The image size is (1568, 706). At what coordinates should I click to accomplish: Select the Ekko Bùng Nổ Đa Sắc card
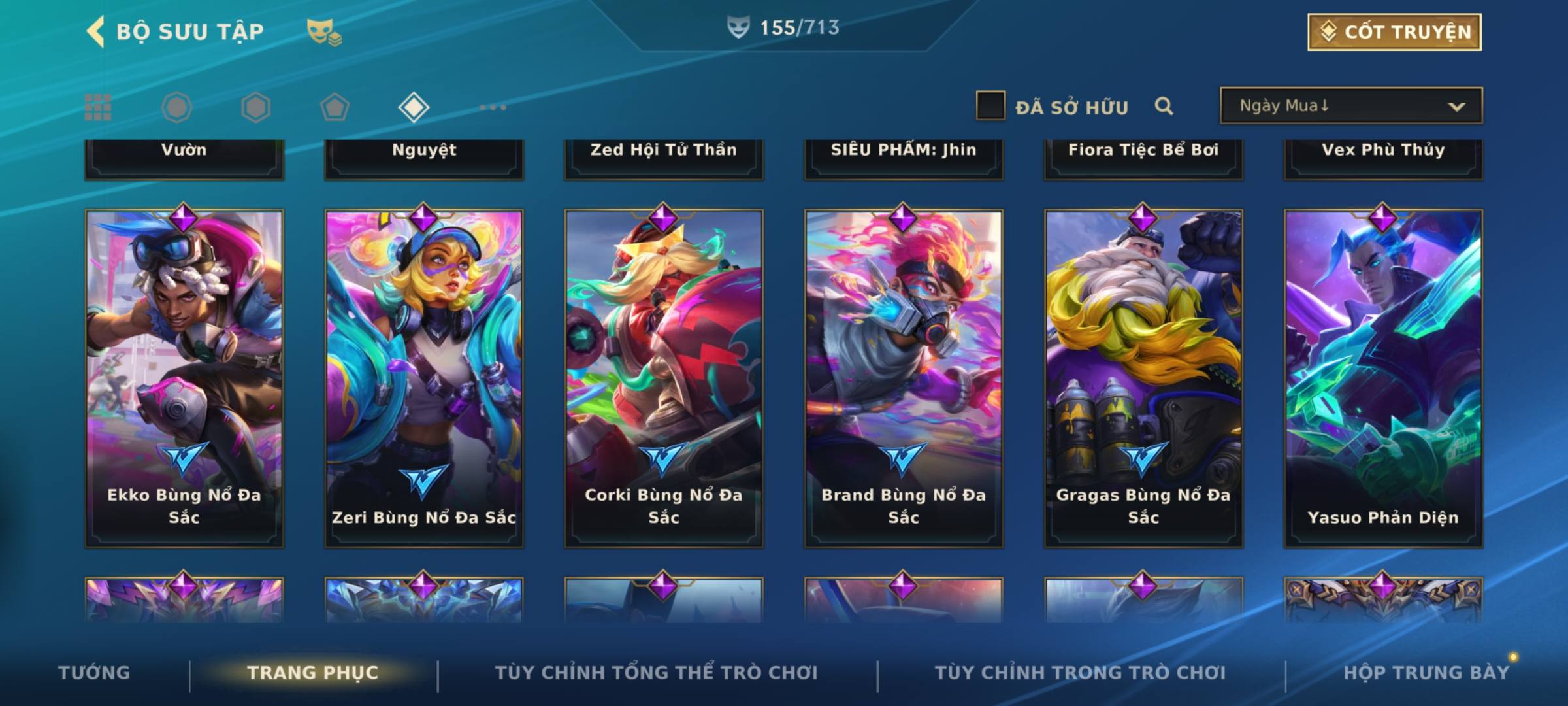(184, 378)
